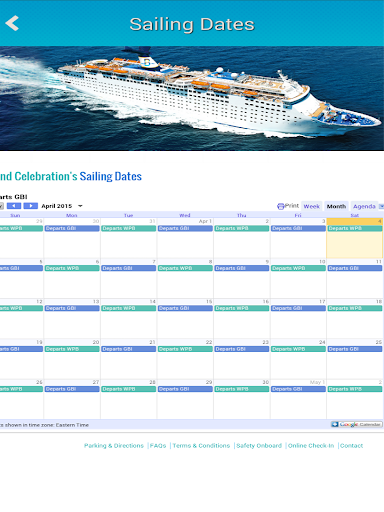Switch calendar to Agenda view
384x512 pixels.
click(x=364, y=206)
